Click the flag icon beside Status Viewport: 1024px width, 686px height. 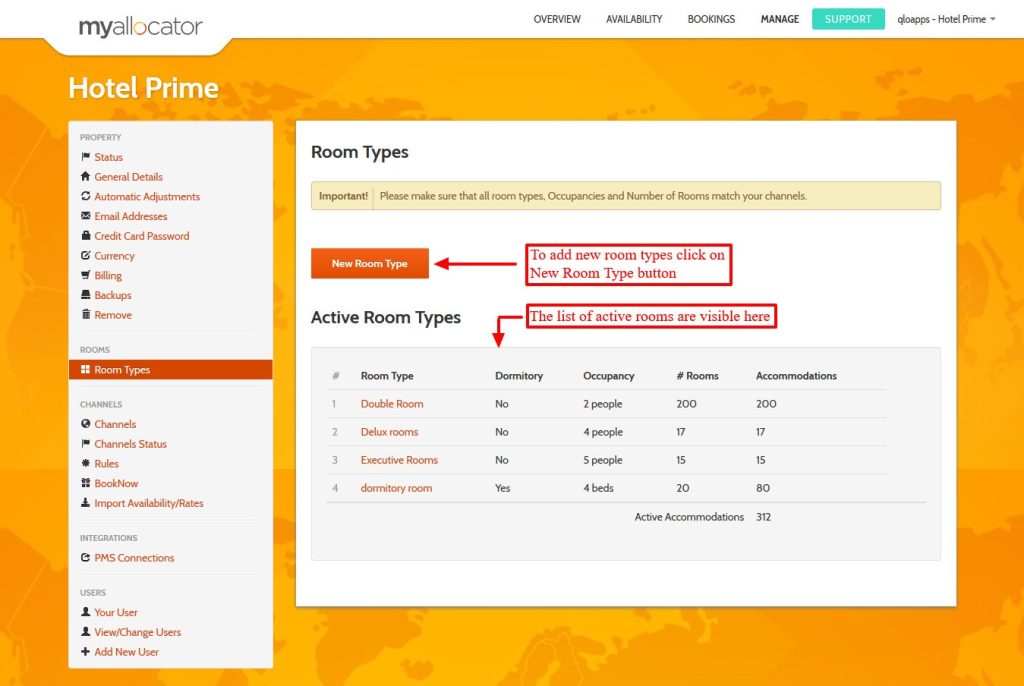point(85,157)
